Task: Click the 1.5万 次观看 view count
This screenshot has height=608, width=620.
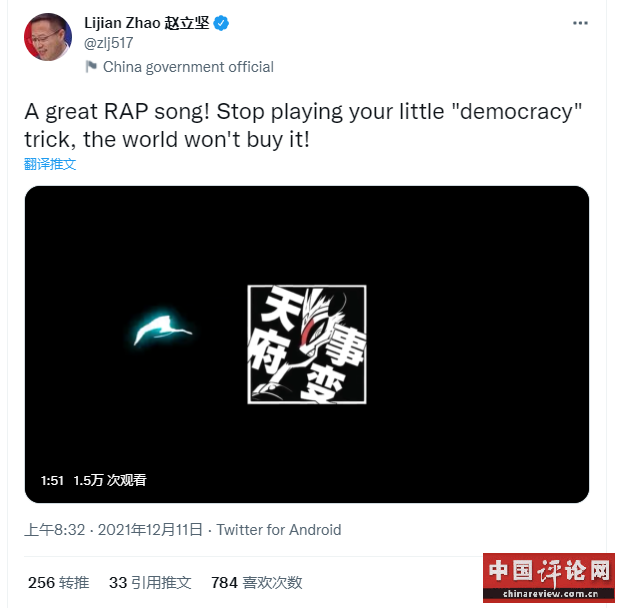Action: (110, 480)
